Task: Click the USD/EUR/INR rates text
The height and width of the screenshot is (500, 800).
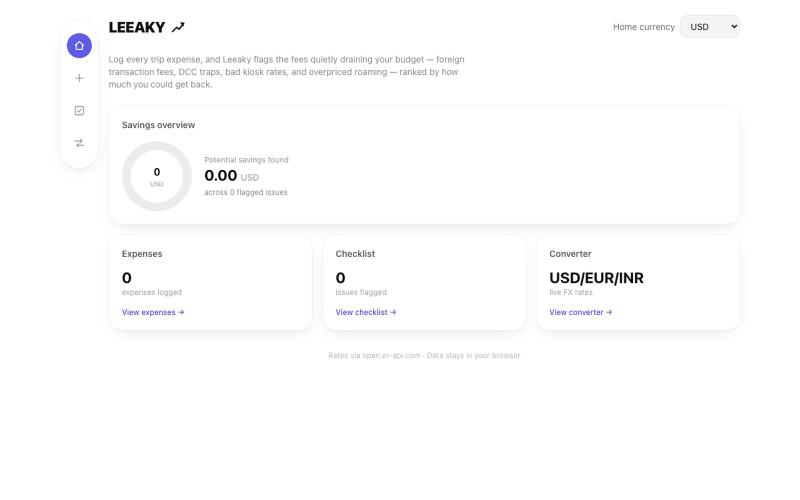Action: (x=596, y=278)
